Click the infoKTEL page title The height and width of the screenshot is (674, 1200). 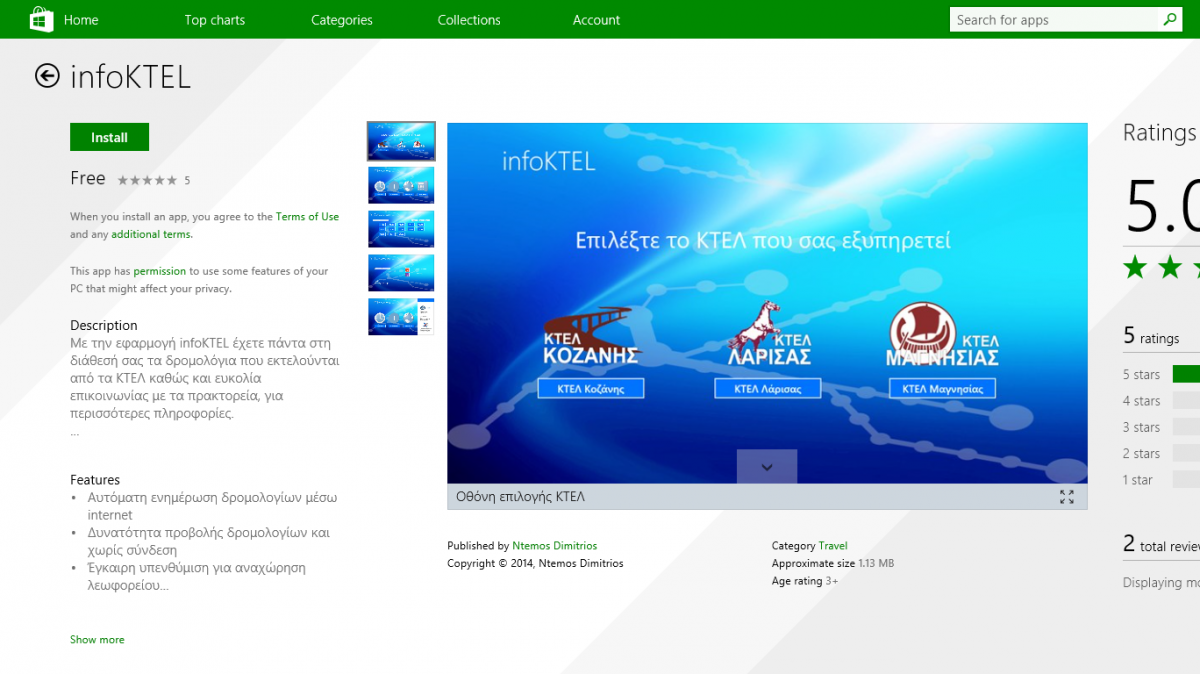click(130, 77)
